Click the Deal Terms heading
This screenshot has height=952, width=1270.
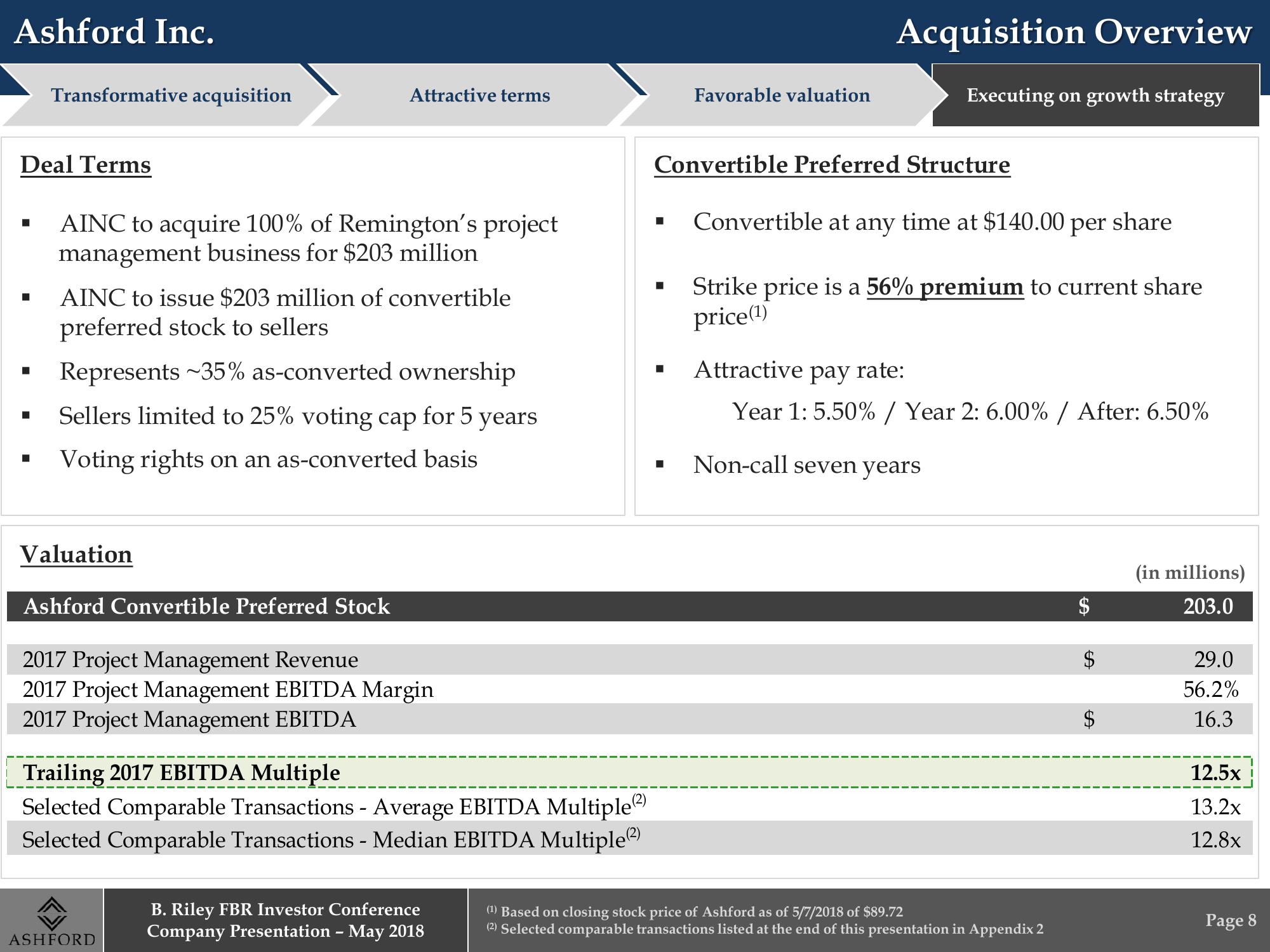86,165
